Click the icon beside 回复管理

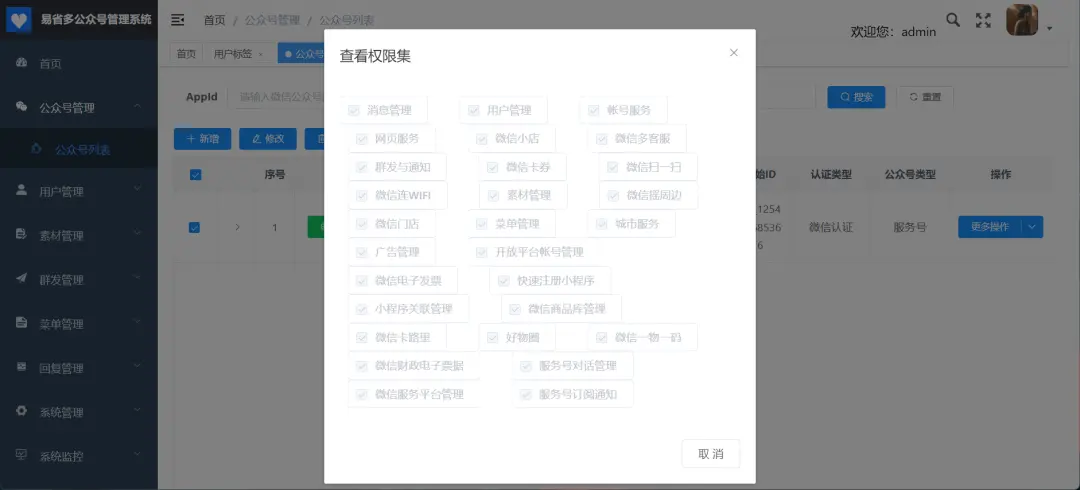point(21,368)
